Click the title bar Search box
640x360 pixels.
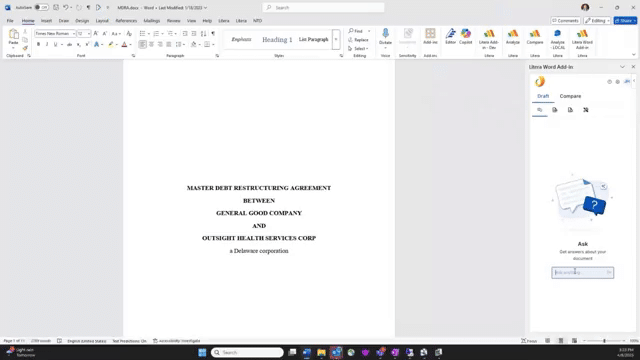pyautogui.click(x=323, y=8)
